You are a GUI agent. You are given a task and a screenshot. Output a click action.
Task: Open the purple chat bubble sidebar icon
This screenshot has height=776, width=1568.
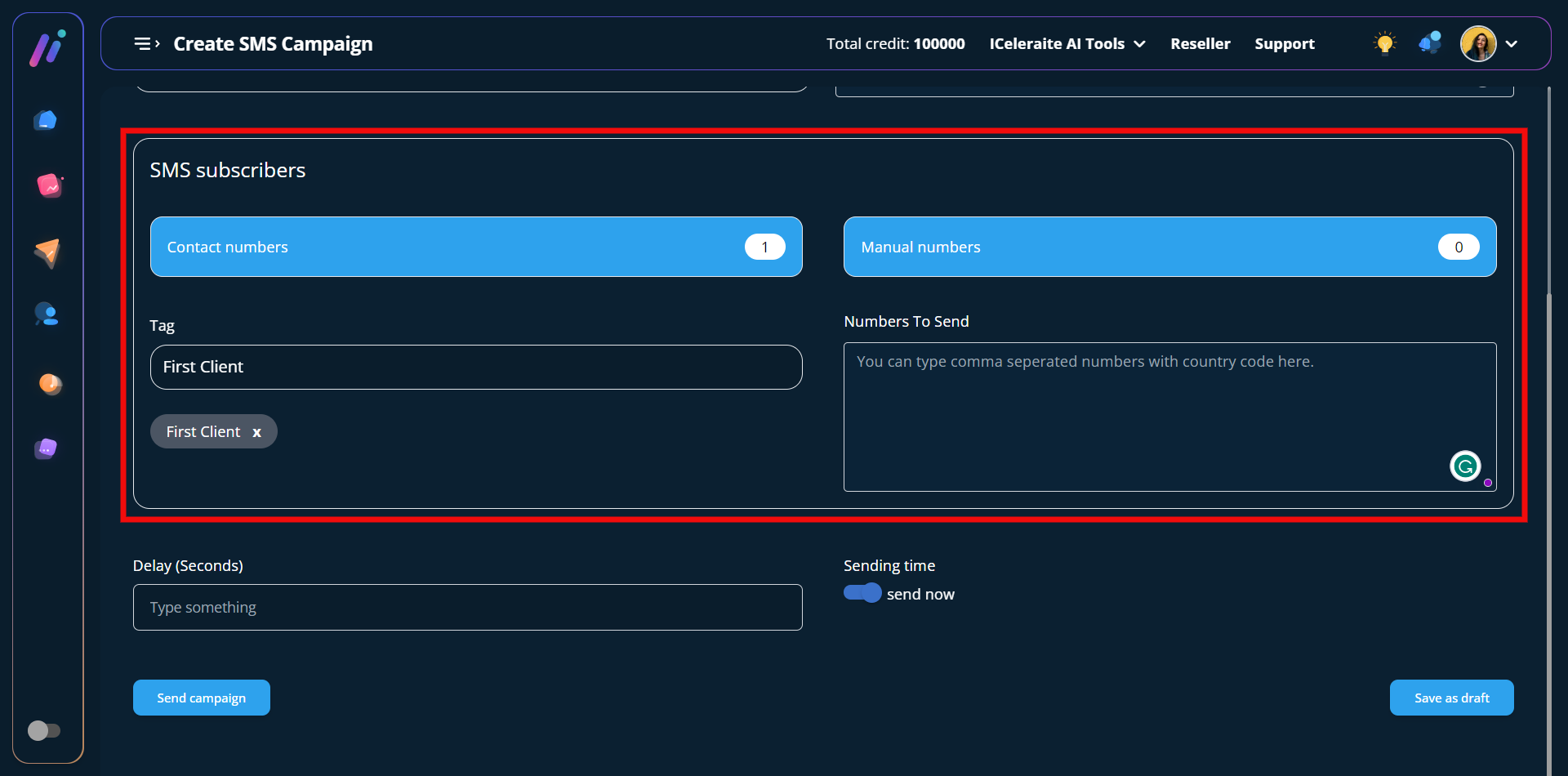click(x=47, y=448)
